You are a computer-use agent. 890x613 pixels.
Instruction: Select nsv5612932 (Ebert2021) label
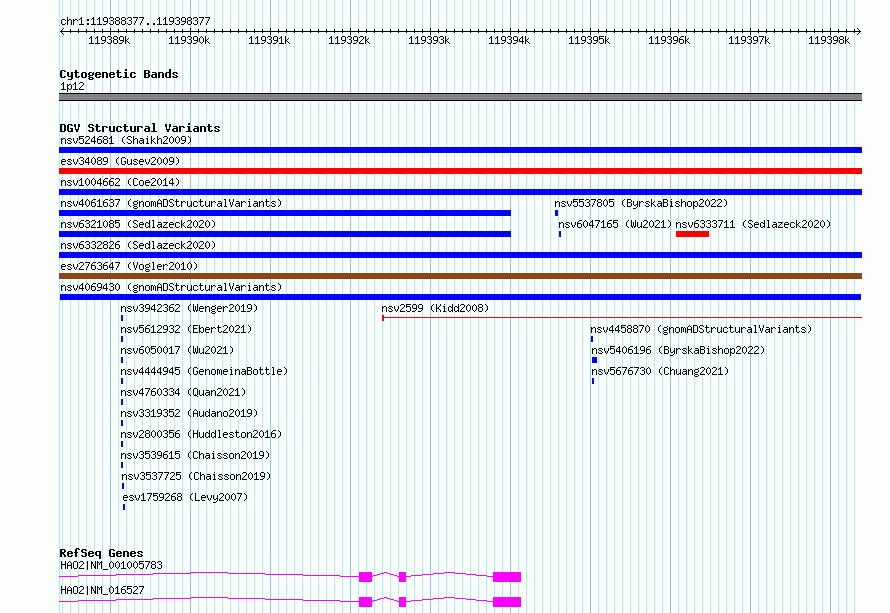pos(186,329)
